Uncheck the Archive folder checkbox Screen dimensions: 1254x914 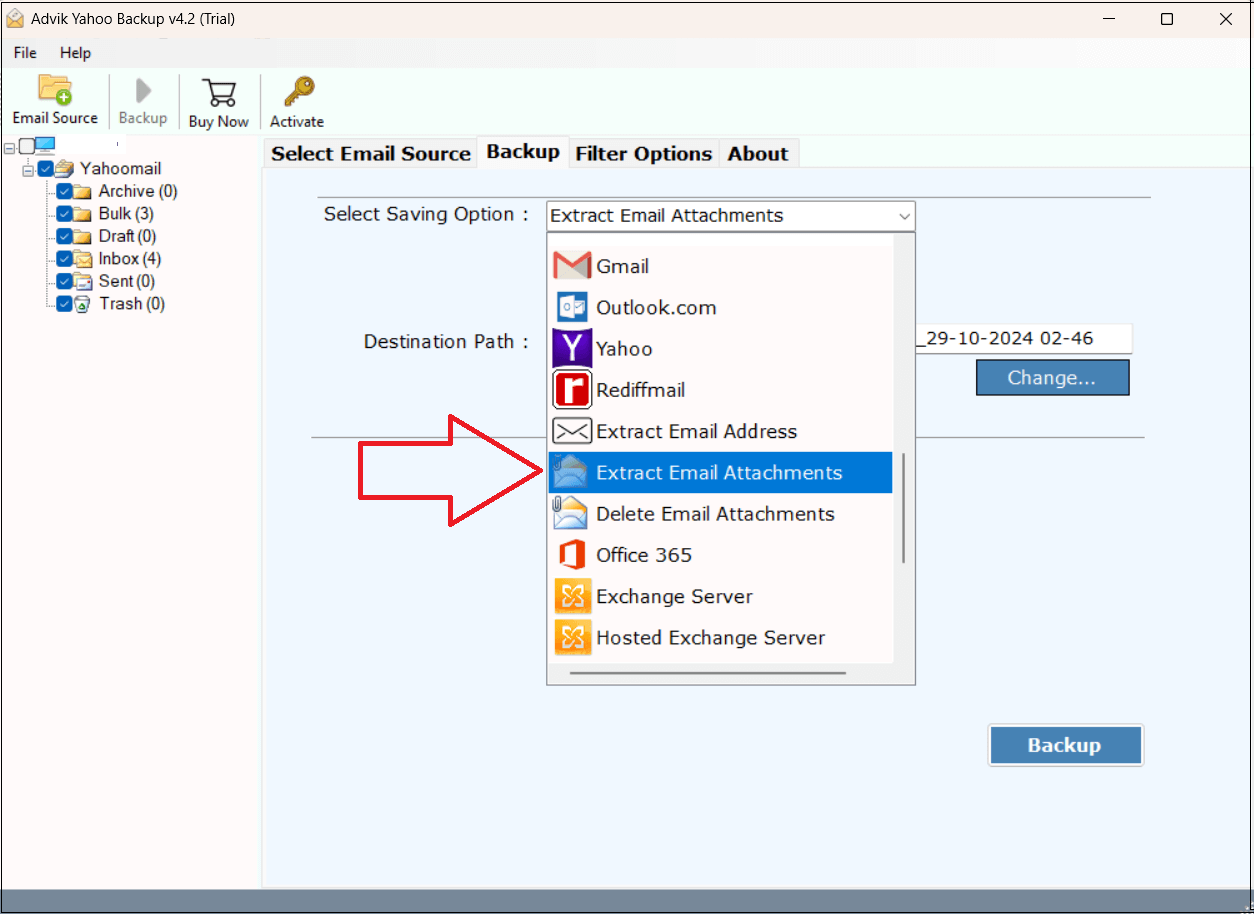64,191
